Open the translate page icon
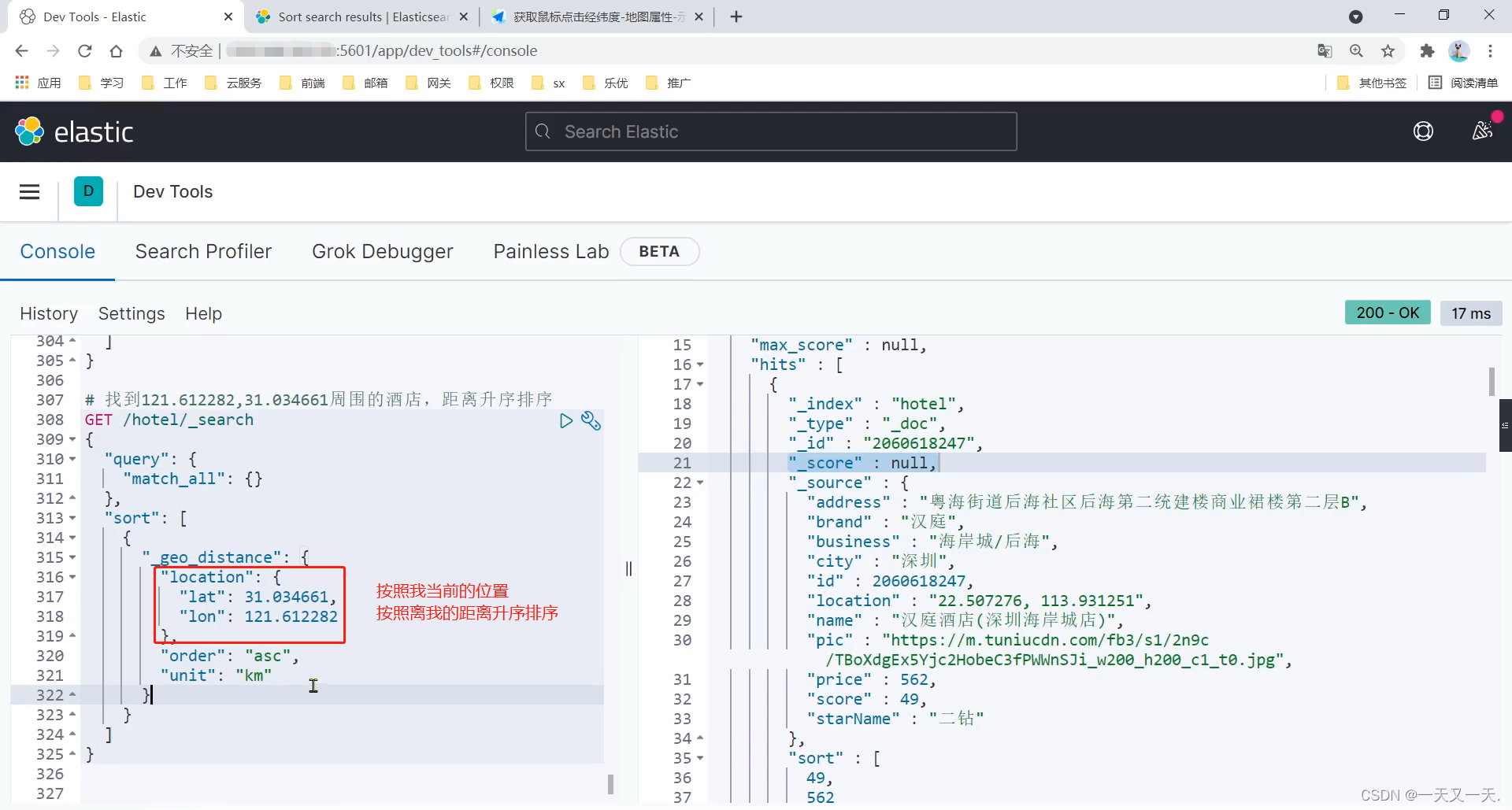The image size is (1512, 810). pyautogui.click(x=1325, y=51)
